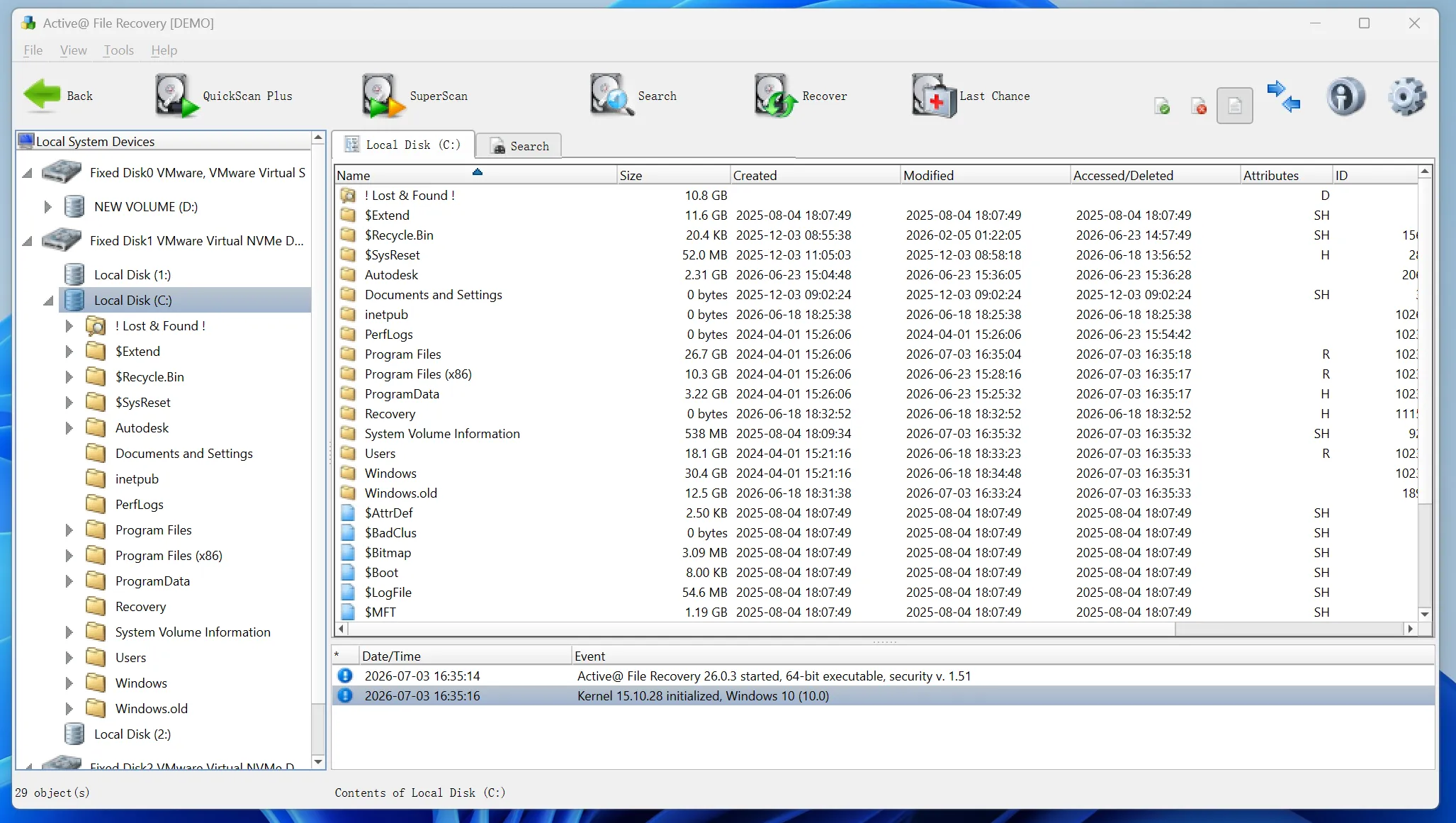Click Event column header in log panel

1003,656
